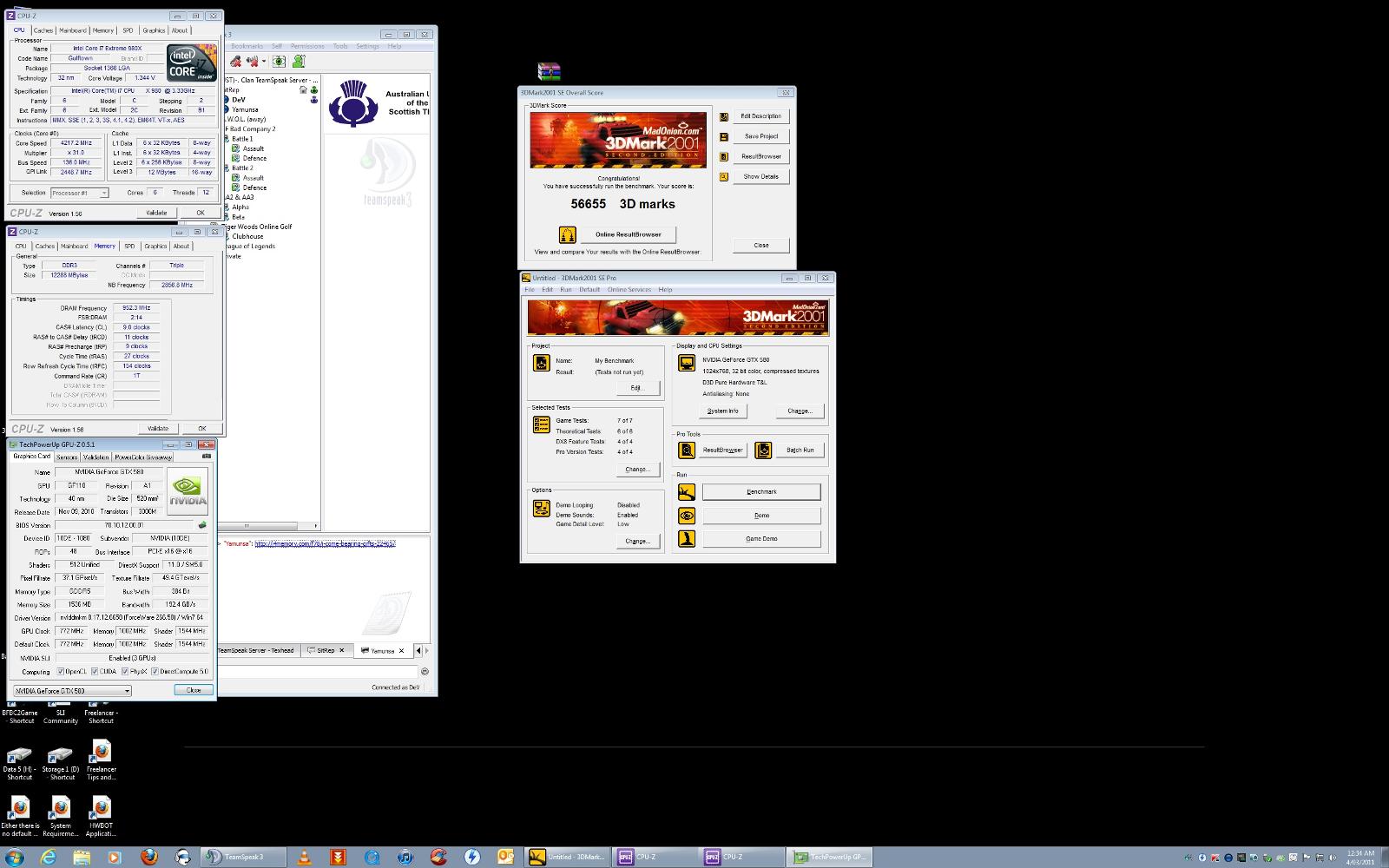Toggle the DirectCompute 5.0 checkbox in GPU-Z
This screenshot has height=868, width=1389.
[155, 672]
